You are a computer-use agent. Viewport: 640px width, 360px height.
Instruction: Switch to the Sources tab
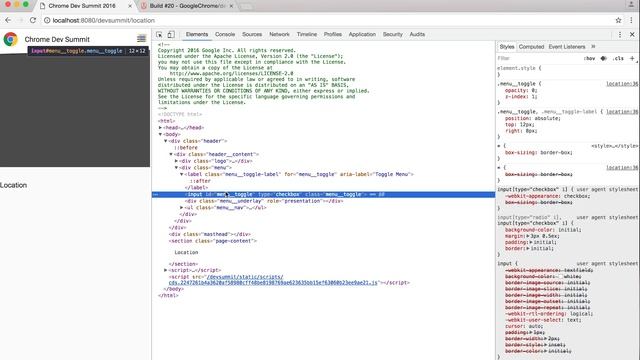pos(252,35)
